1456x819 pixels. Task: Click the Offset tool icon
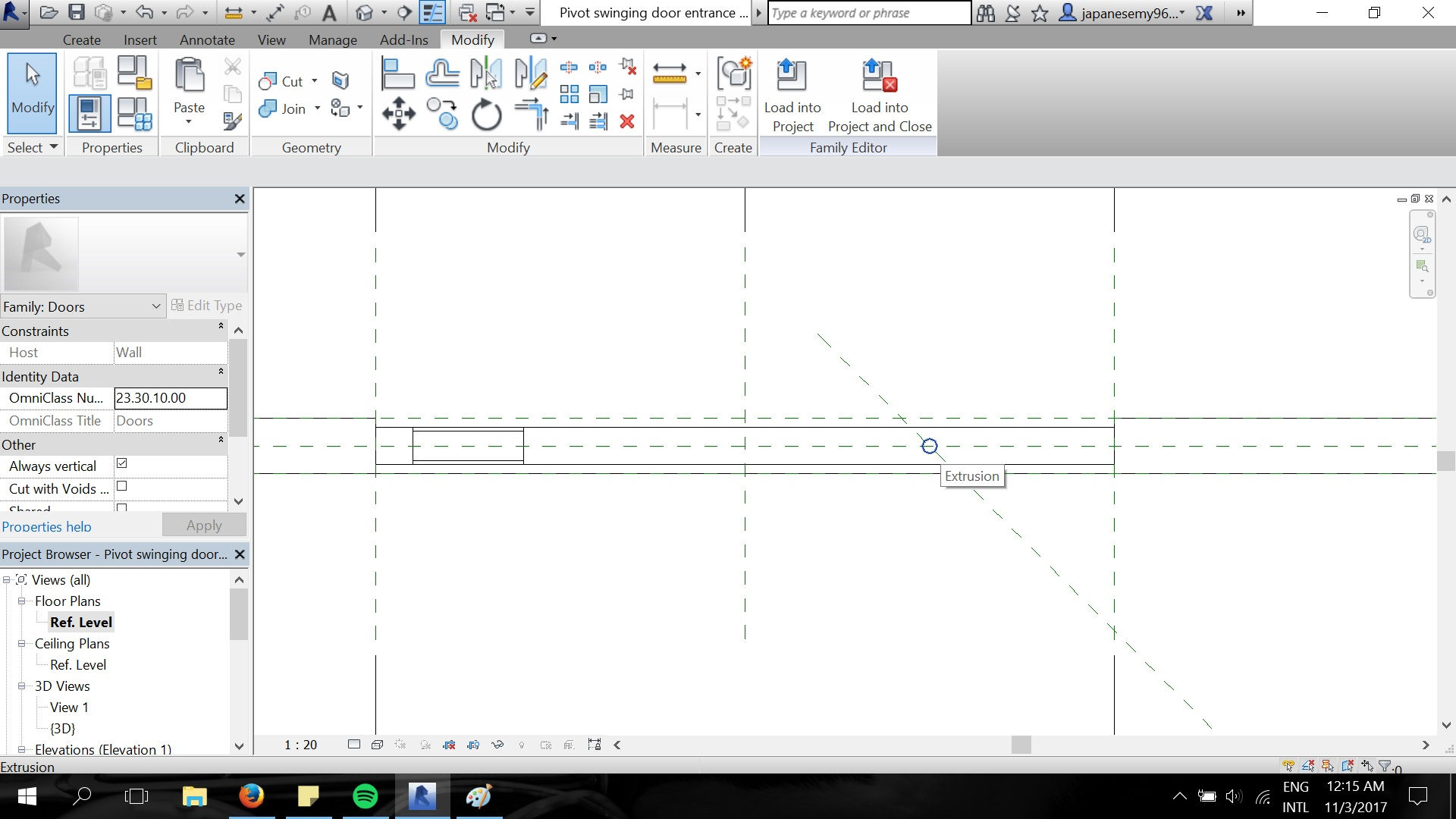(x=442, y=74)
